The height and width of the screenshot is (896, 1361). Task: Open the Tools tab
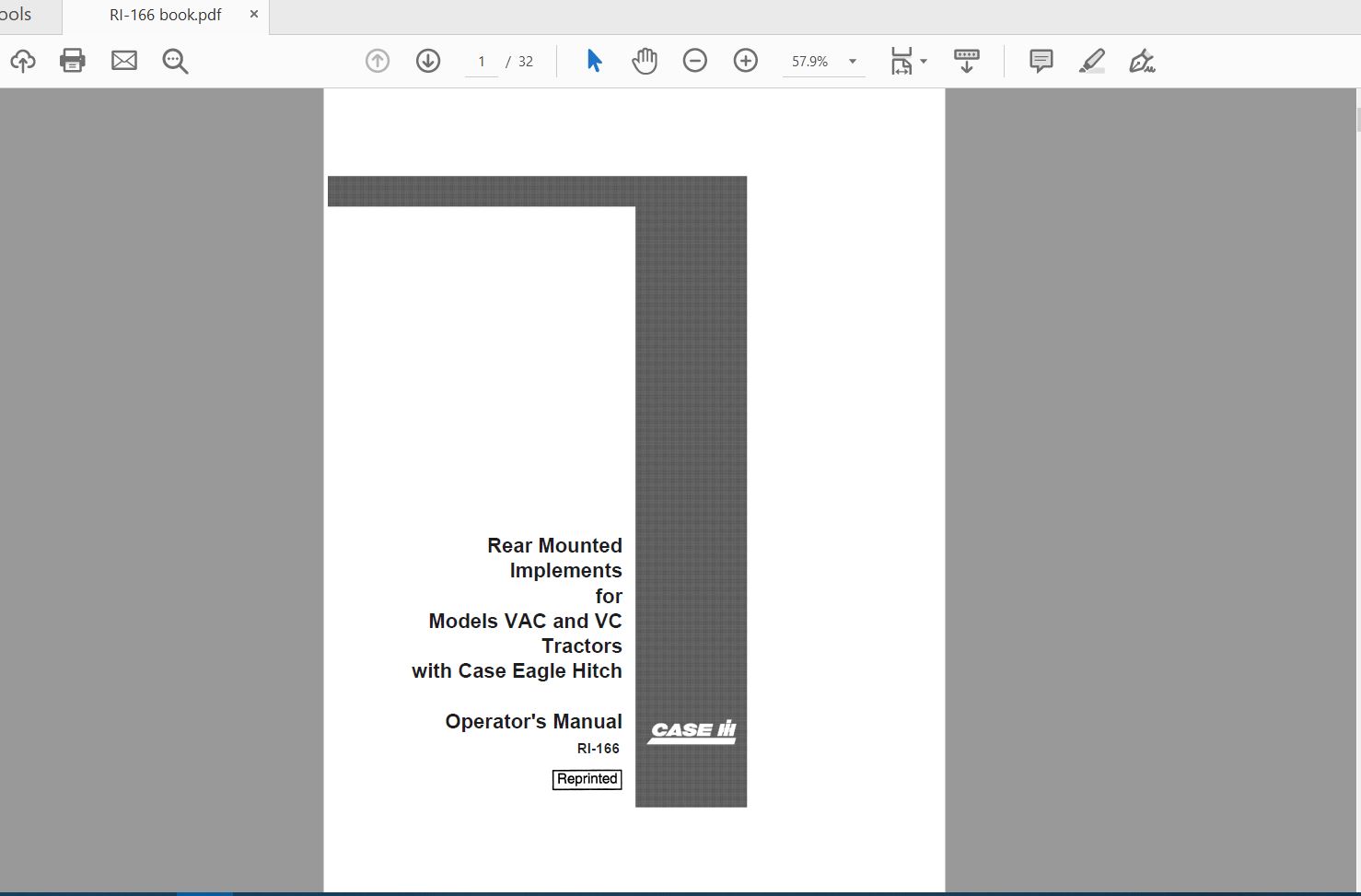(x=16, y=15)
